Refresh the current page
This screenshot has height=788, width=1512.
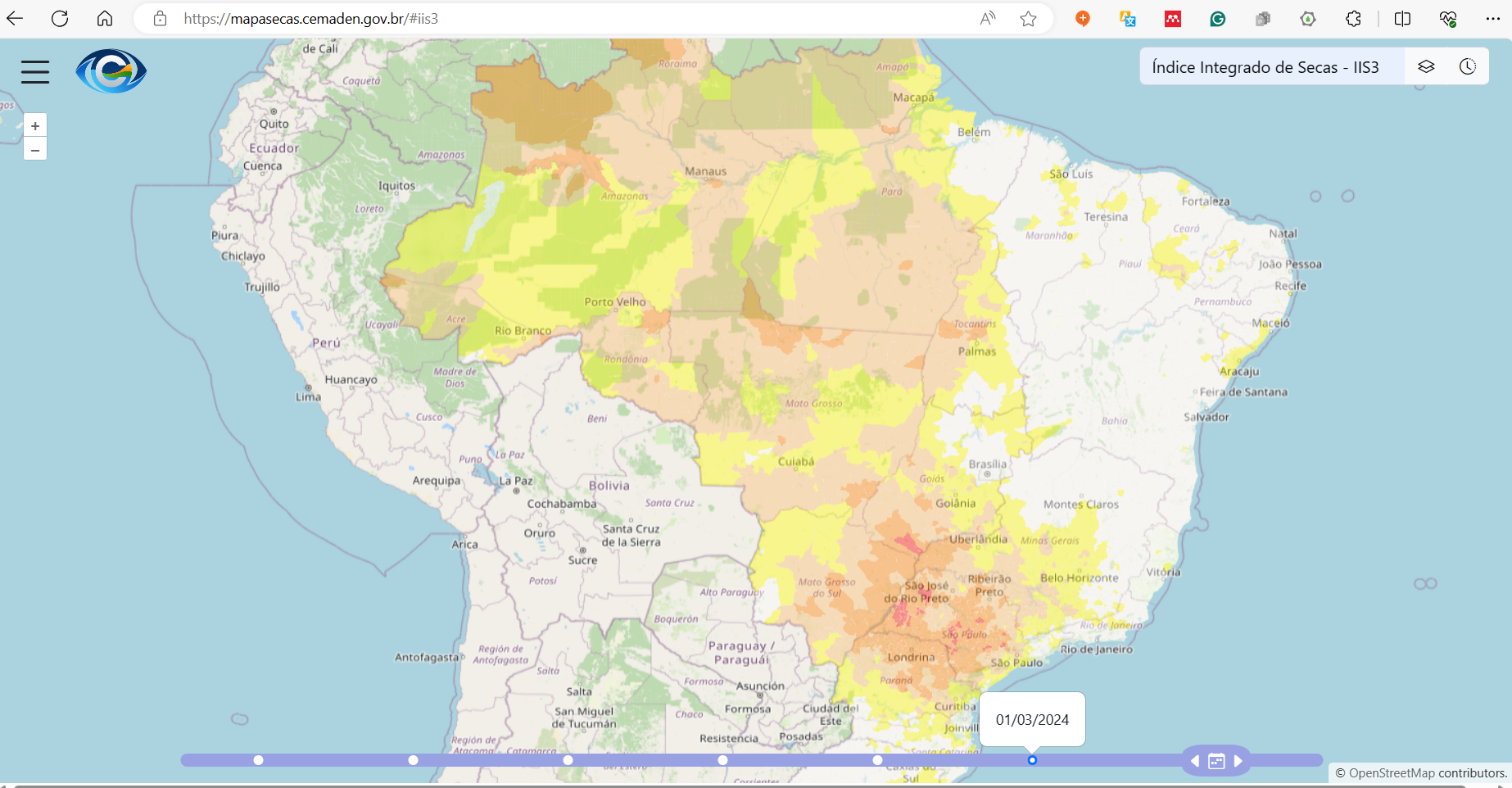pyautogui.click(x=60, y=19)
